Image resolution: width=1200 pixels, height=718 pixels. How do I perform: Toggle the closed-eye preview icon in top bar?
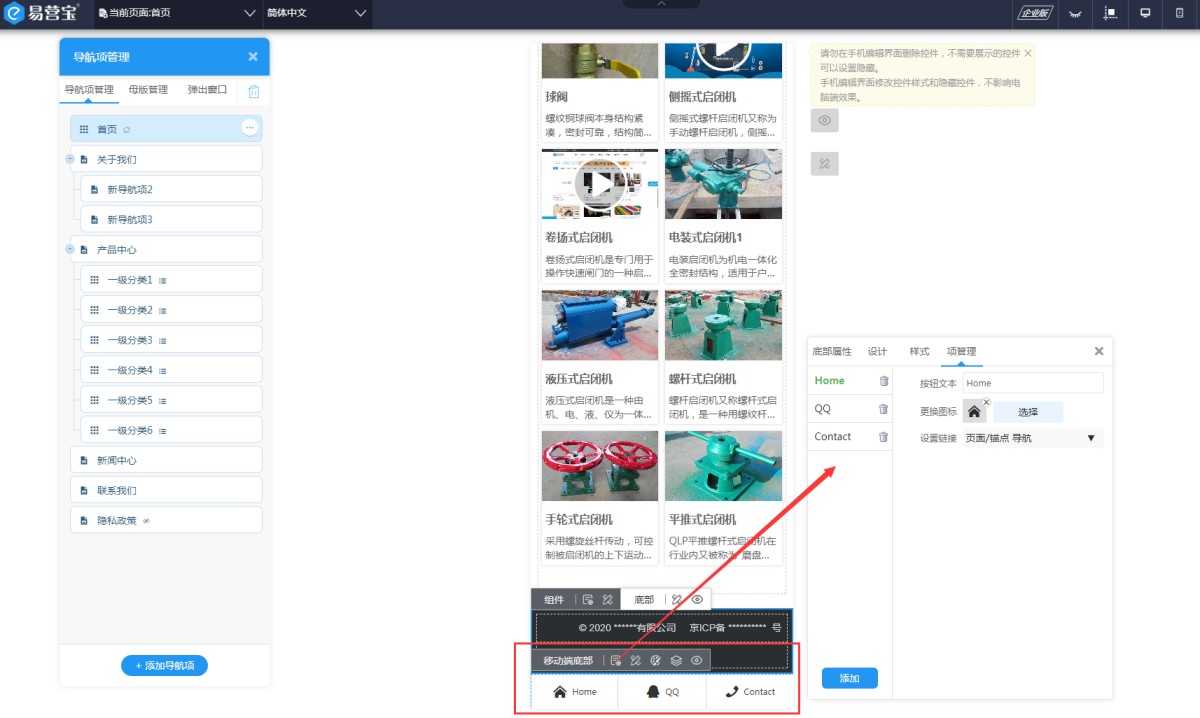point(1076,13)
